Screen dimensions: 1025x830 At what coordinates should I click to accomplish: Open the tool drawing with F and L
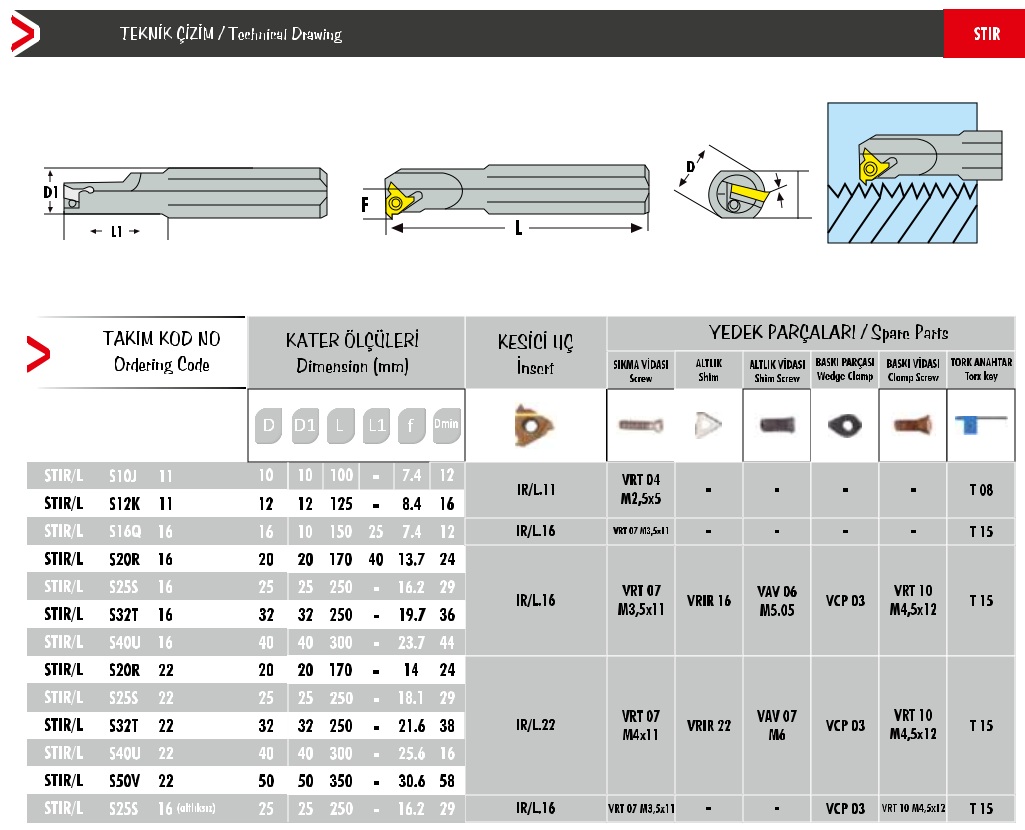click(505, 199)
